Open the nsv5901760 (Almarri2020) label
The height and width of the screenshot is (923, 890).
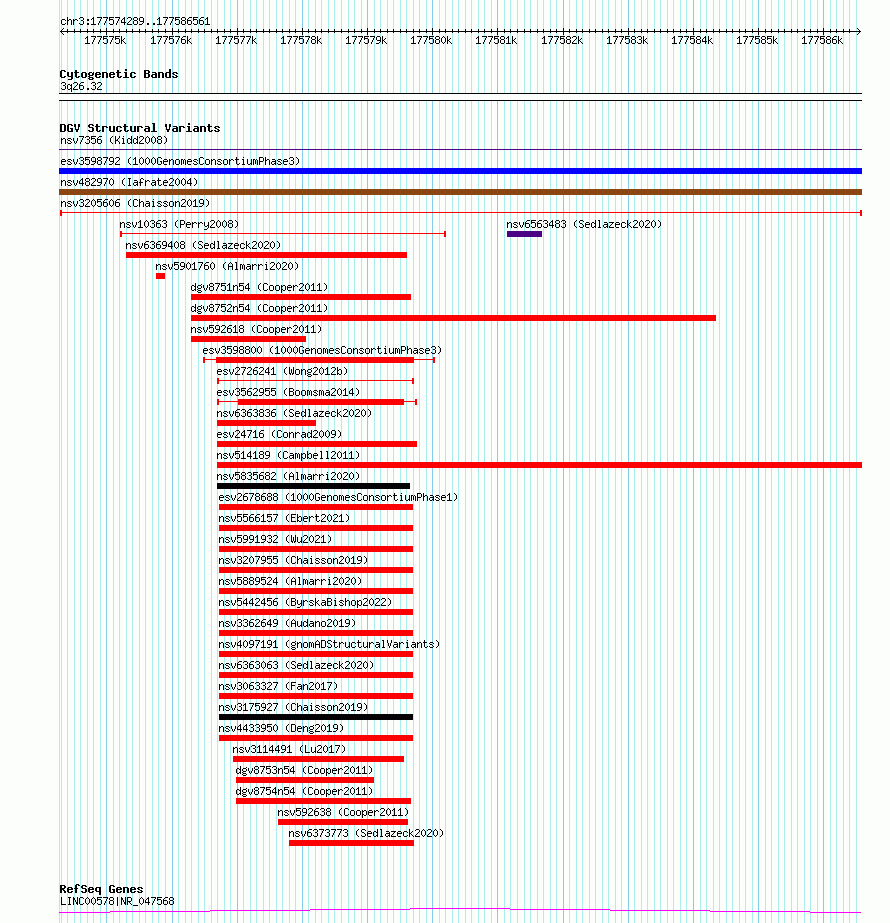click(x=227, y=266)
